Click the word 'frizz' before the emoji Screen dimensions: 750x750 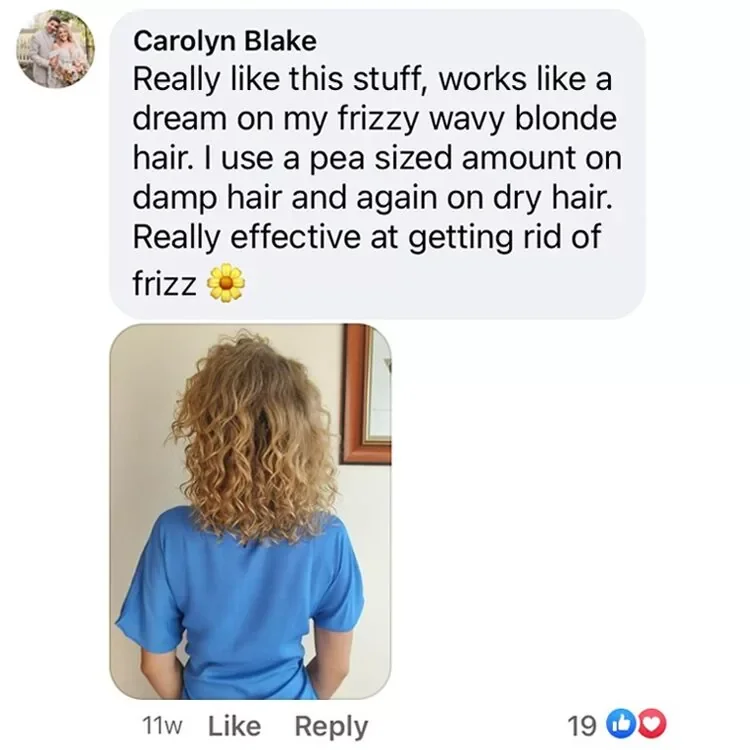click(165, 284)
